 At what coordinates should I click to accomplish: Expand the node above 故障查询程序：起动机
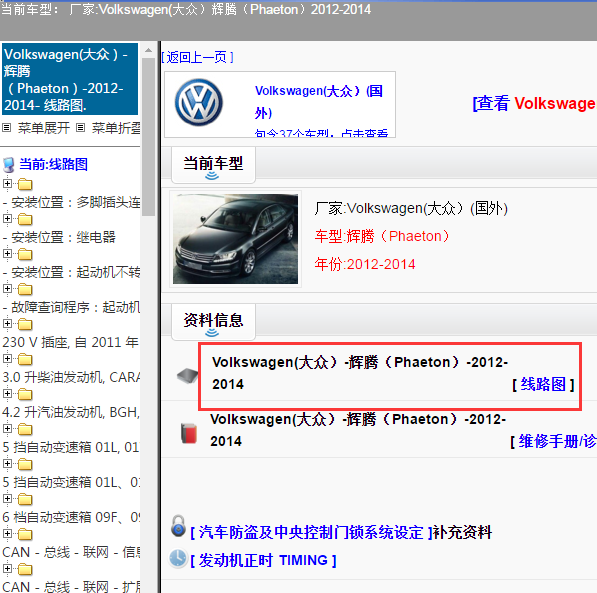(7, 289)
